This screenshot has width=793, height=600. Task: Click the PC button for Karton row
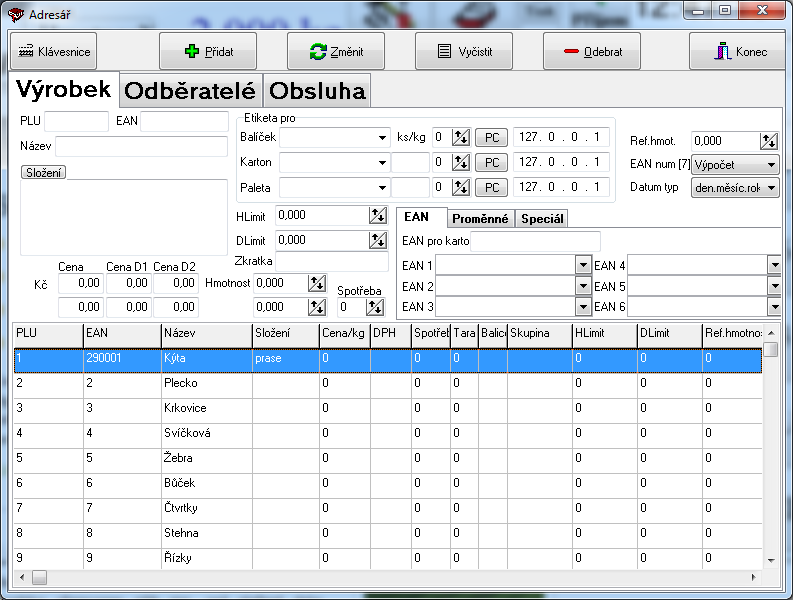pos(490,162)
